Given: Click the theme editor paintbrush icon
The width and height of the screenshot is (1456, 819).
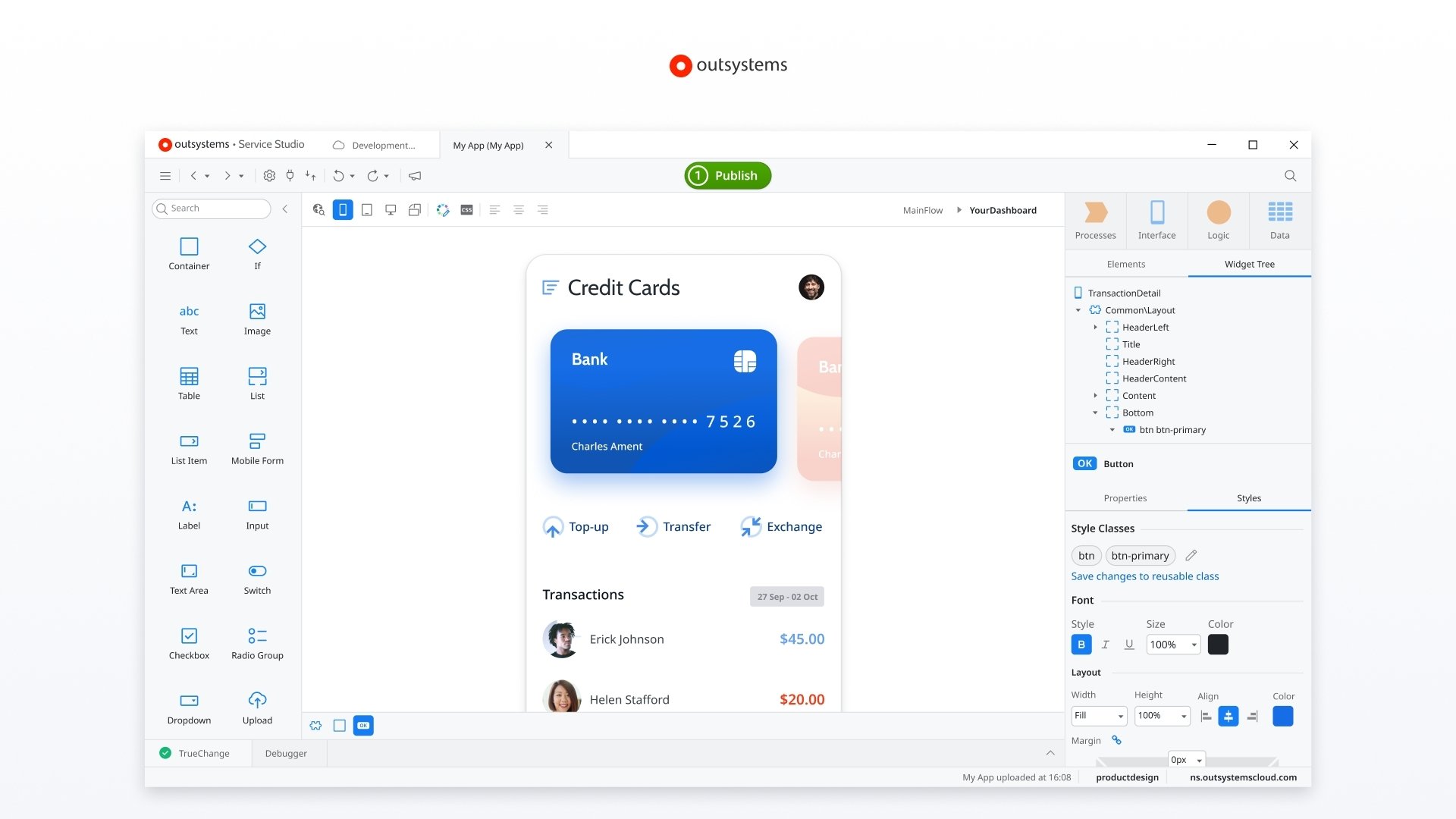Looking at the screenshot, I should point(443,210).
